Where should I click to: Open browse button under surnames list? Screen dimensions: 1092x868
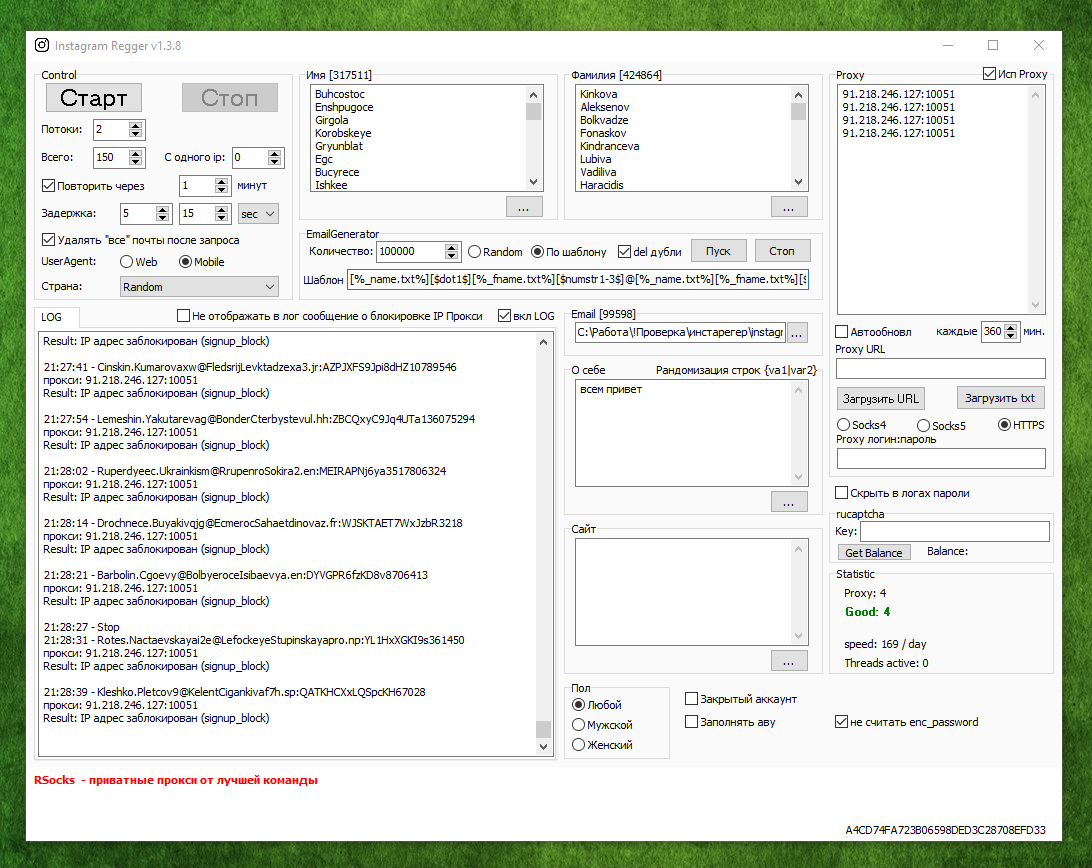(788, 207)
